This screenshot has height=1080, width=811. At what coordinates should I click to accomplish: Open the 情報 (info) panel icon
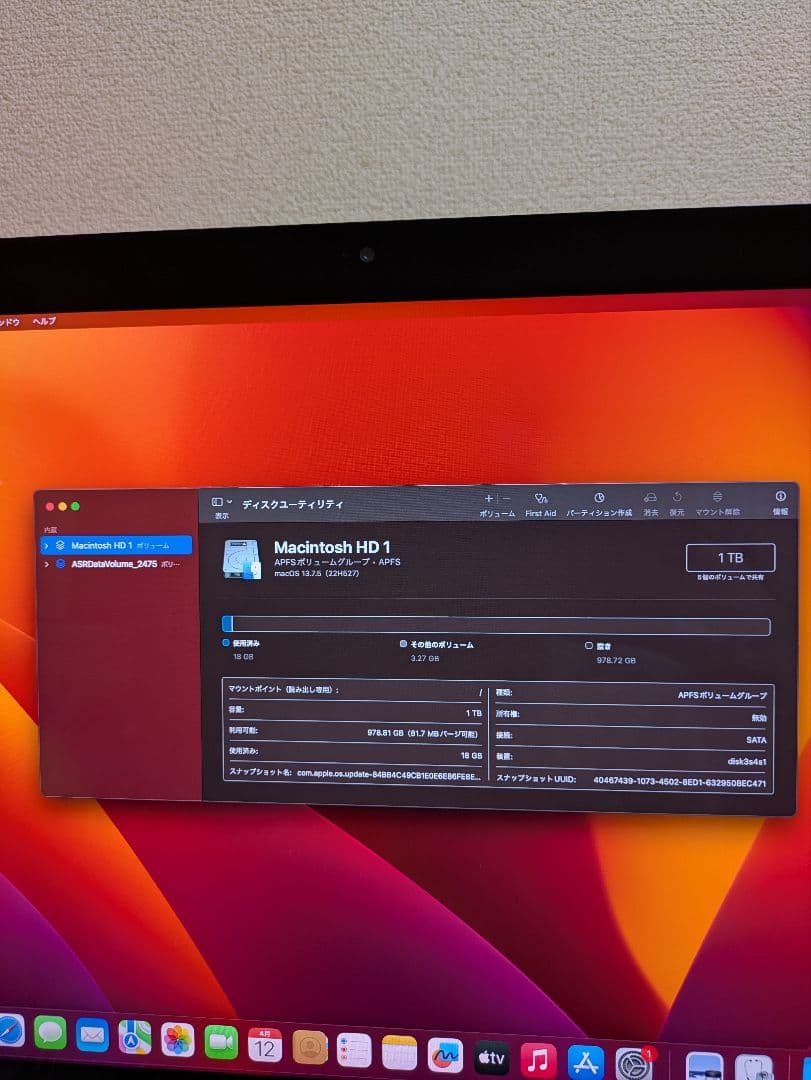tap(780, 499)
